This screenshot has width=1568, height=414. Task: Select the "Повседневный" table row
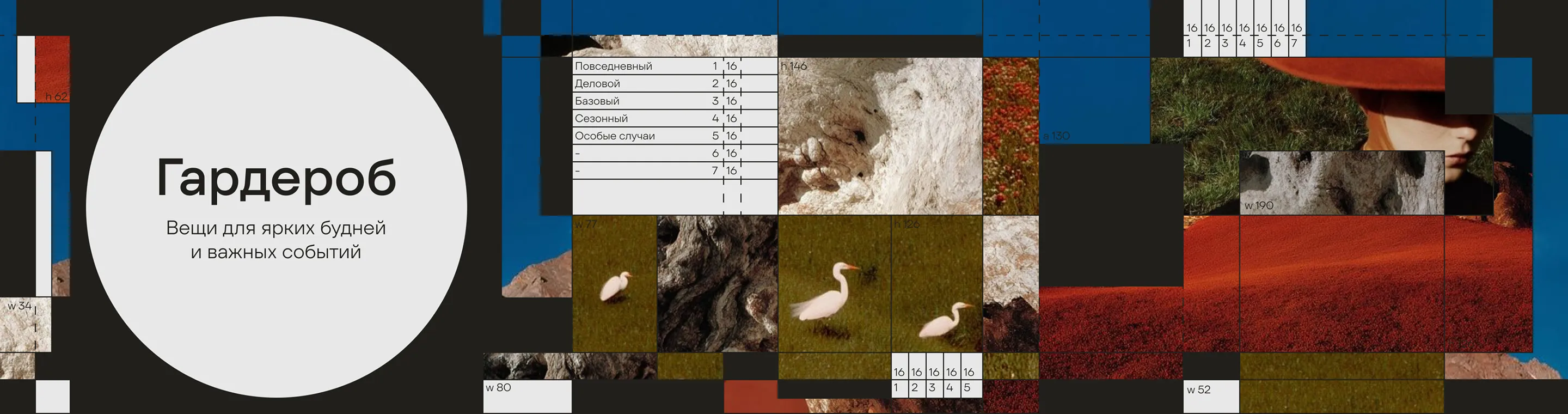pos(675,66)
